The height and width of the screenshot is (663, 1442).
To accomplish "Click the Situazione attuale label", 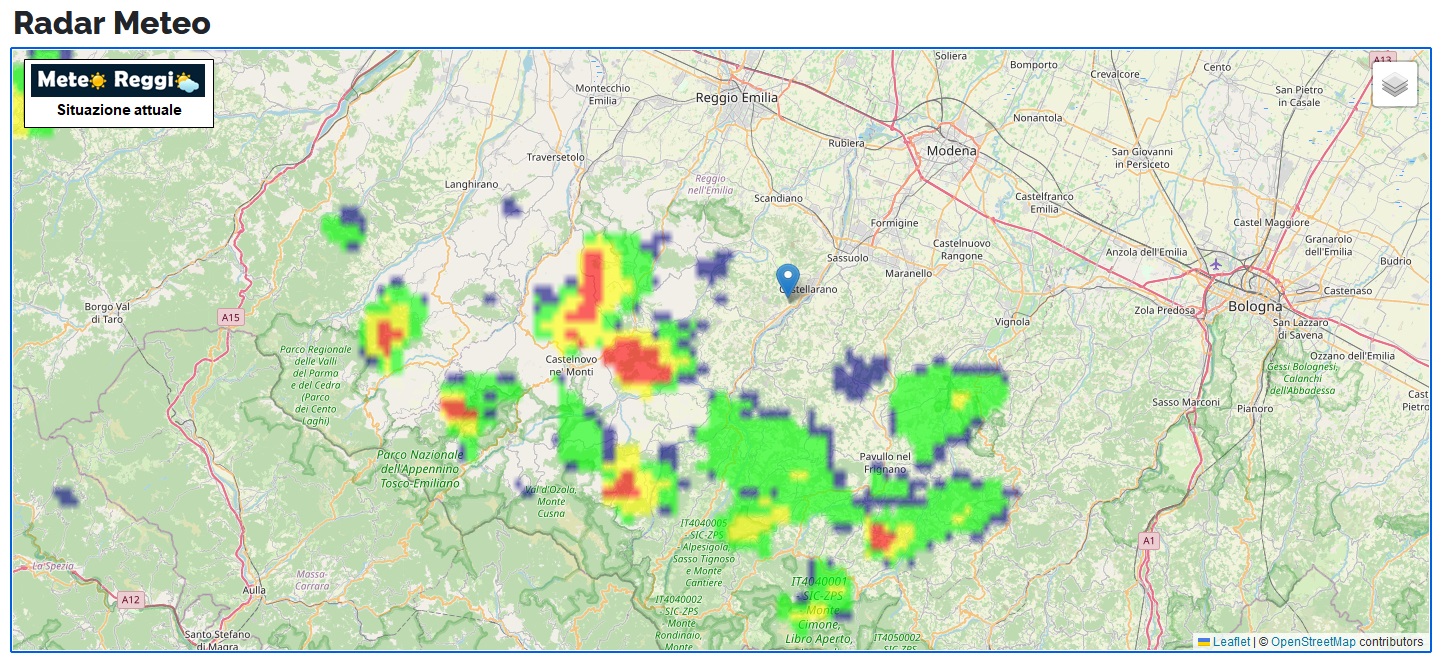I will pos(119,110).
